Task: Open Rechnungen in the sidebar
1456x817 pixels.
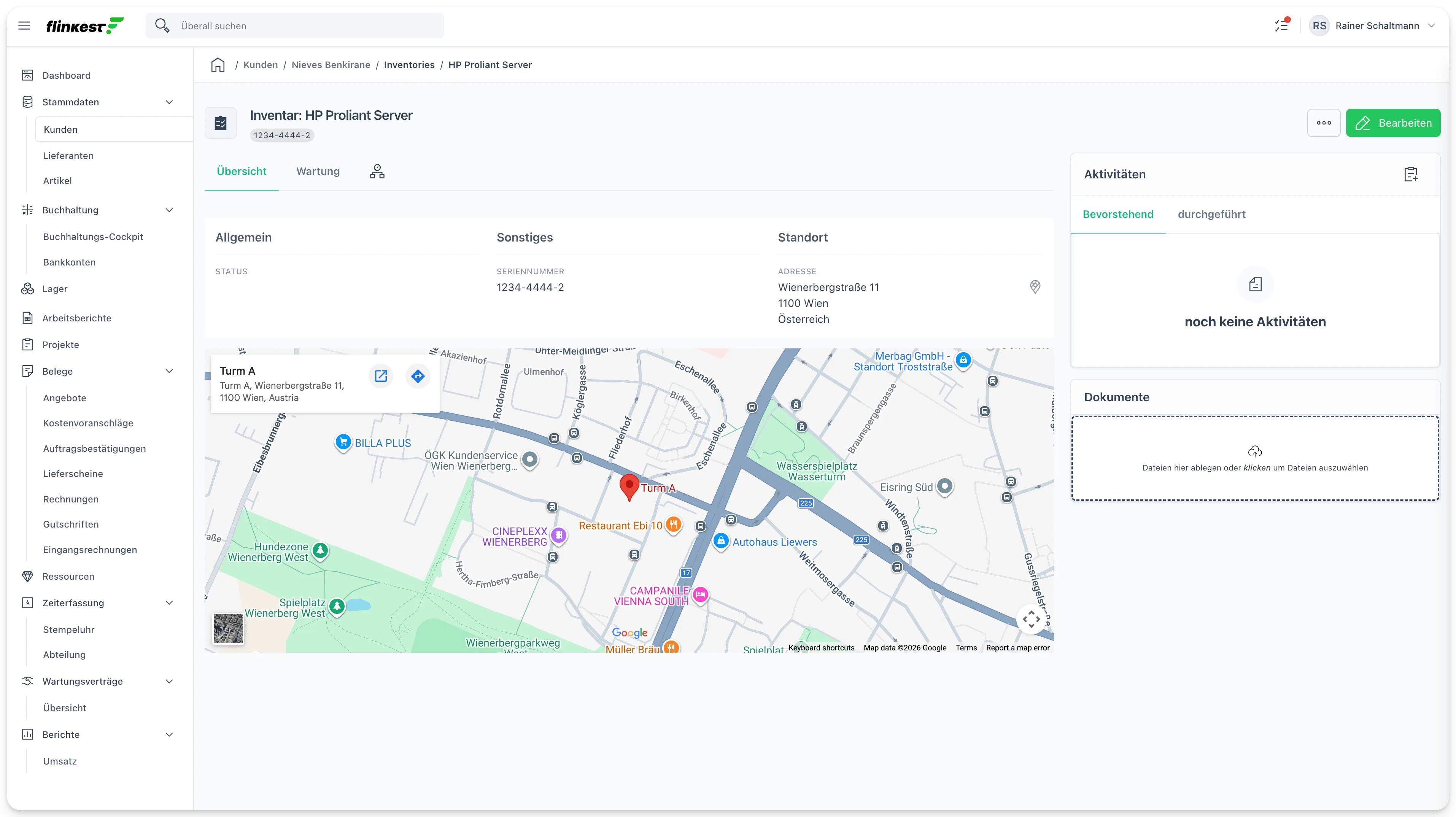Action: tap(71, 499)
